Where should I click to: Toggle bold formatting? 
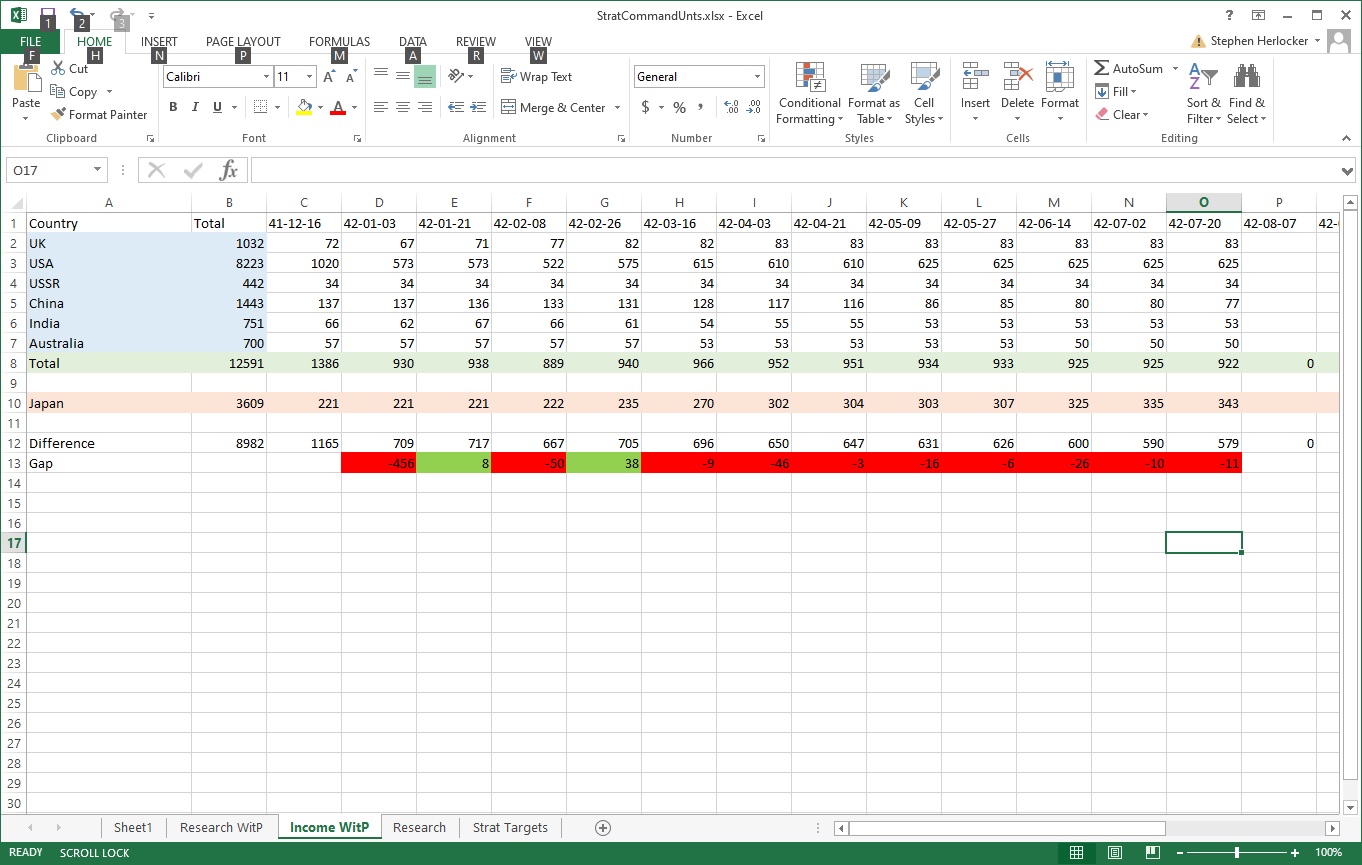173,107
